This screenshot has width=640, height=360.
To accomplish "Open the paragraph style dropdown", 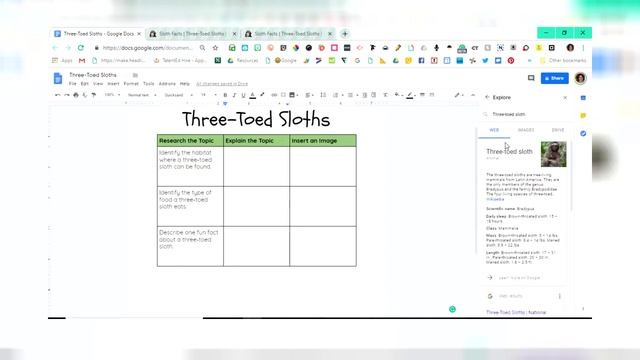I will (142, 95).
